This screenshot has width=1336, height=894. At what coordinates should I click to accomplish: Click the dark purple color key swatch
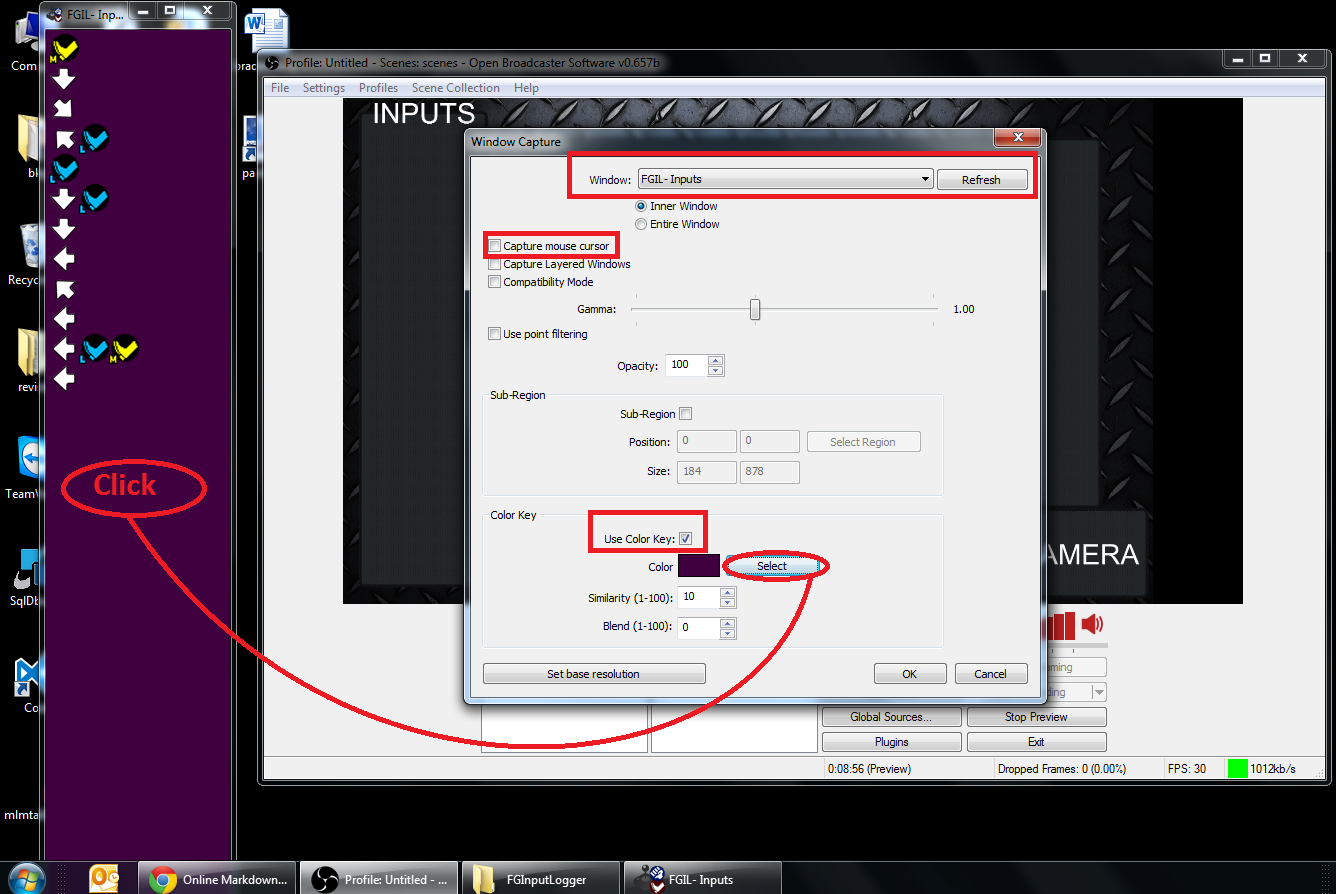tap(699, 566)
